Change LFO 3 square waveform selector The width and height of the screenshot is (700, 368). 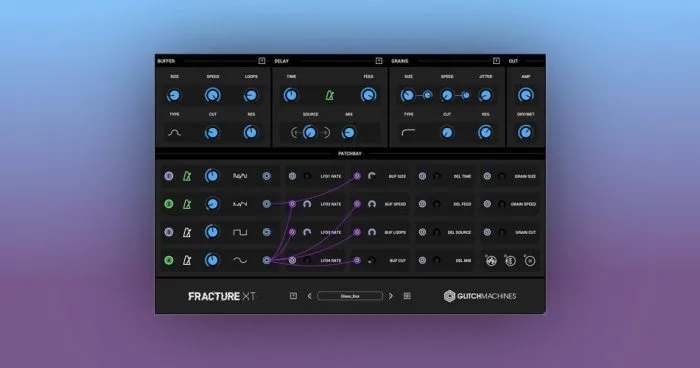click(240, 232)
